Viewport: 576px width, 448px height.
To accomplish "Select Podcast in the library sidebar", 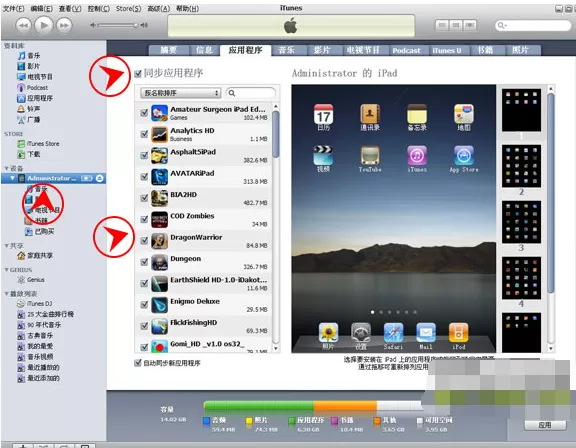I will pyautogui.click(x=33, y=87).
